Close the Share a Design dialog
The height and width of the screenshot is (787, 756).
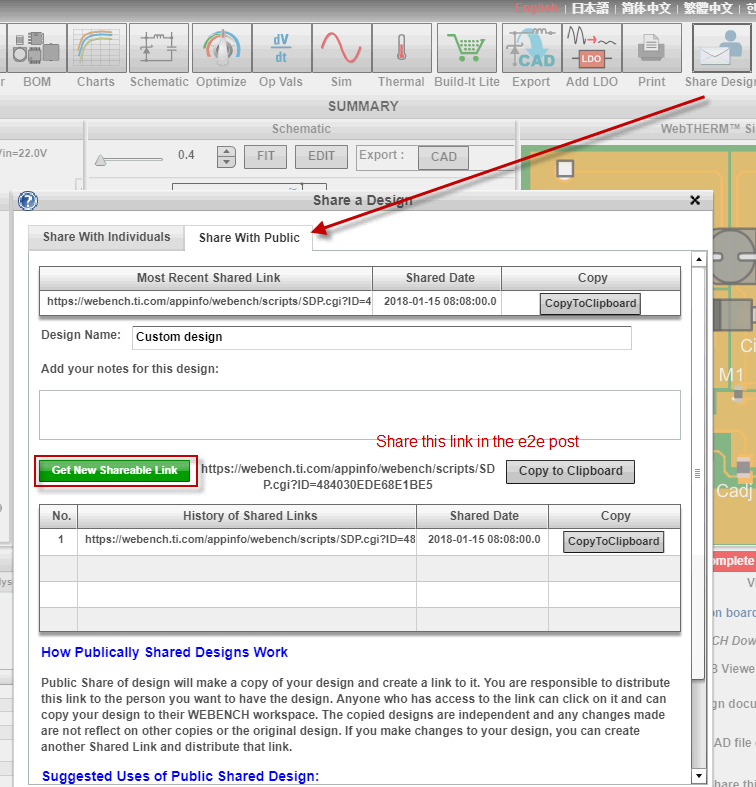coord(695,200)
